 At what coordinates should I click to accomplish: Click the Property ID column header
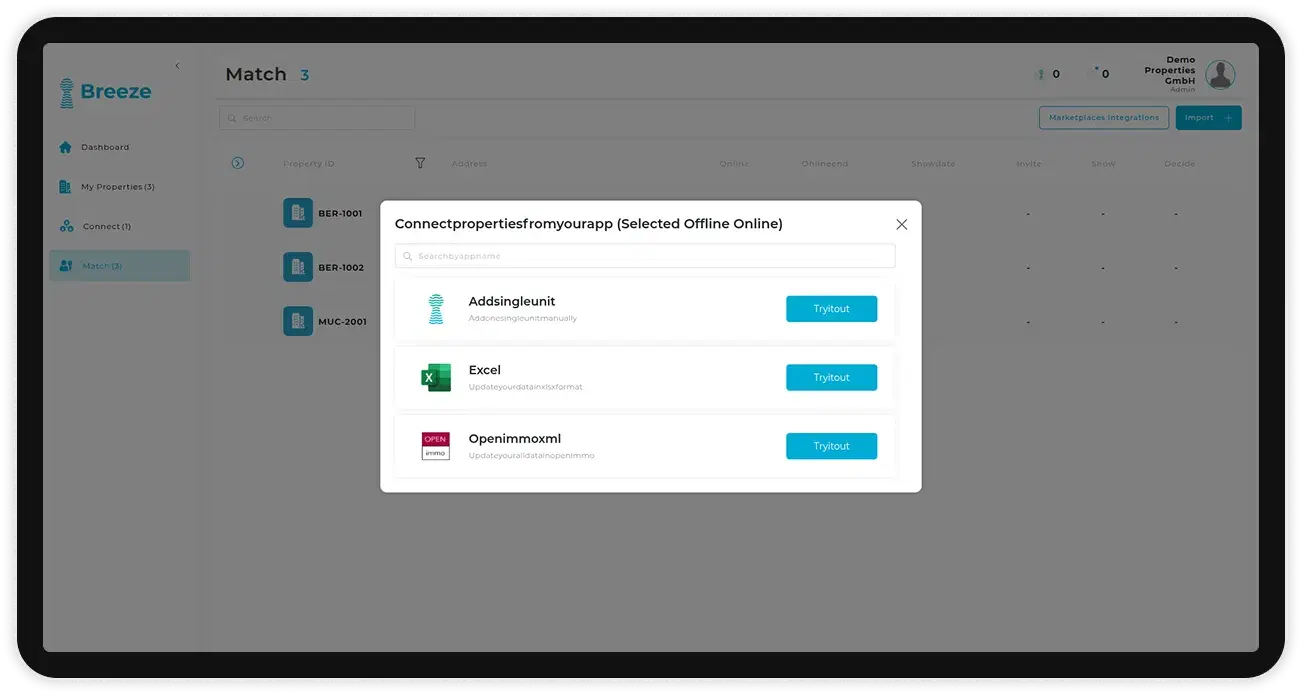309,164
